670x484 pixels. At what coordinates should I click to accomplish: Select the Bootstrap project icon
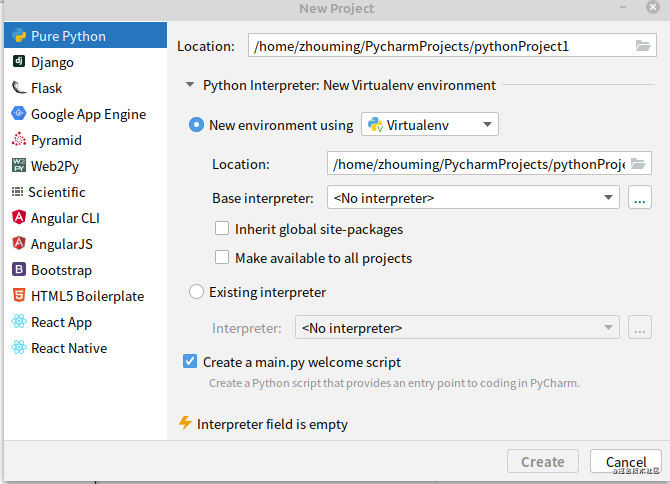point(19,270)
